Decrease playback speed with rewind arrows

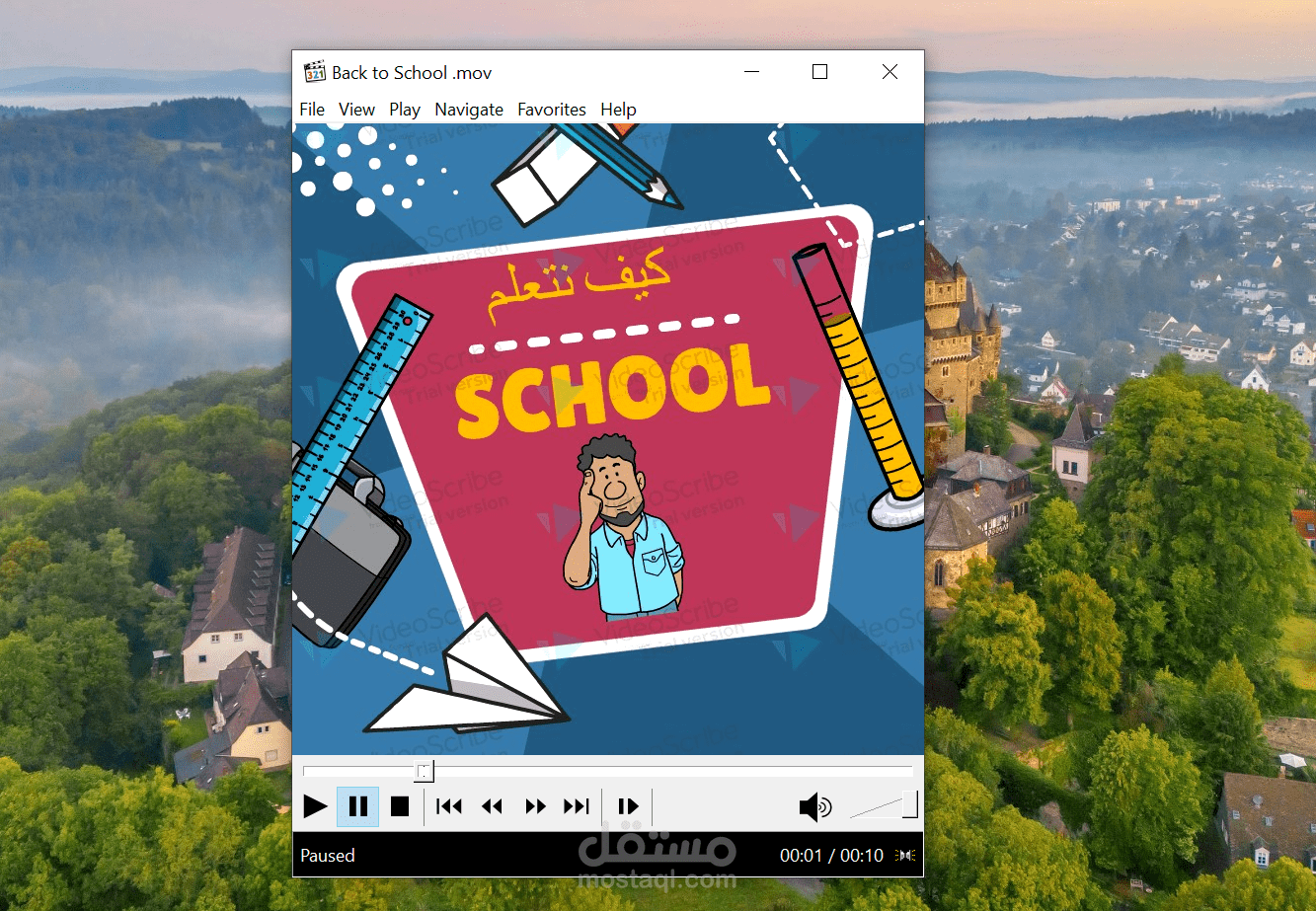click(492, 807)
